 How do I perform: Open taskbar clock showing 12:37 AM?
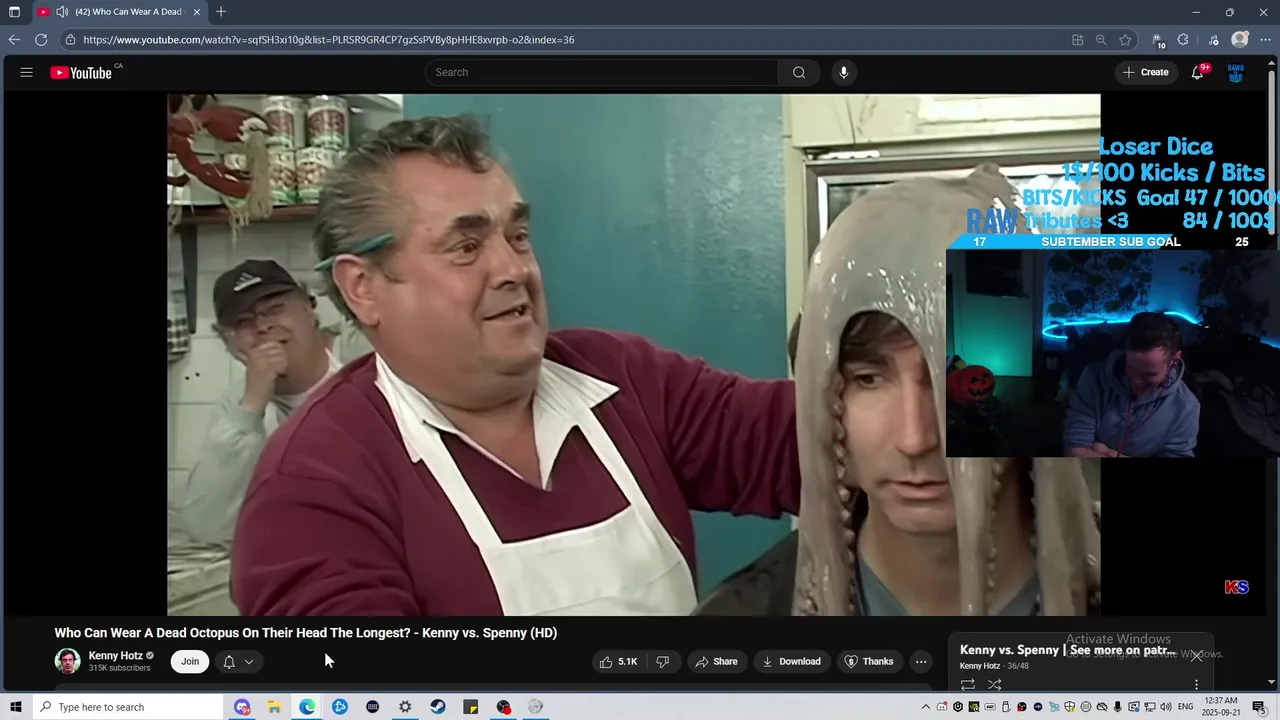coord(1222,707)
